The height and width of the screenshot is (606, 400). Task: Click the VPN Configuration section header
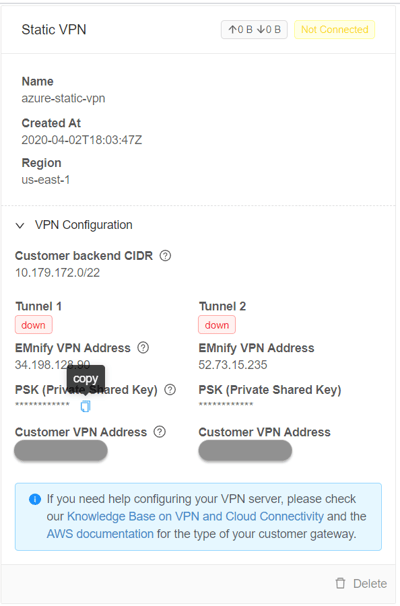click(83, 225)
